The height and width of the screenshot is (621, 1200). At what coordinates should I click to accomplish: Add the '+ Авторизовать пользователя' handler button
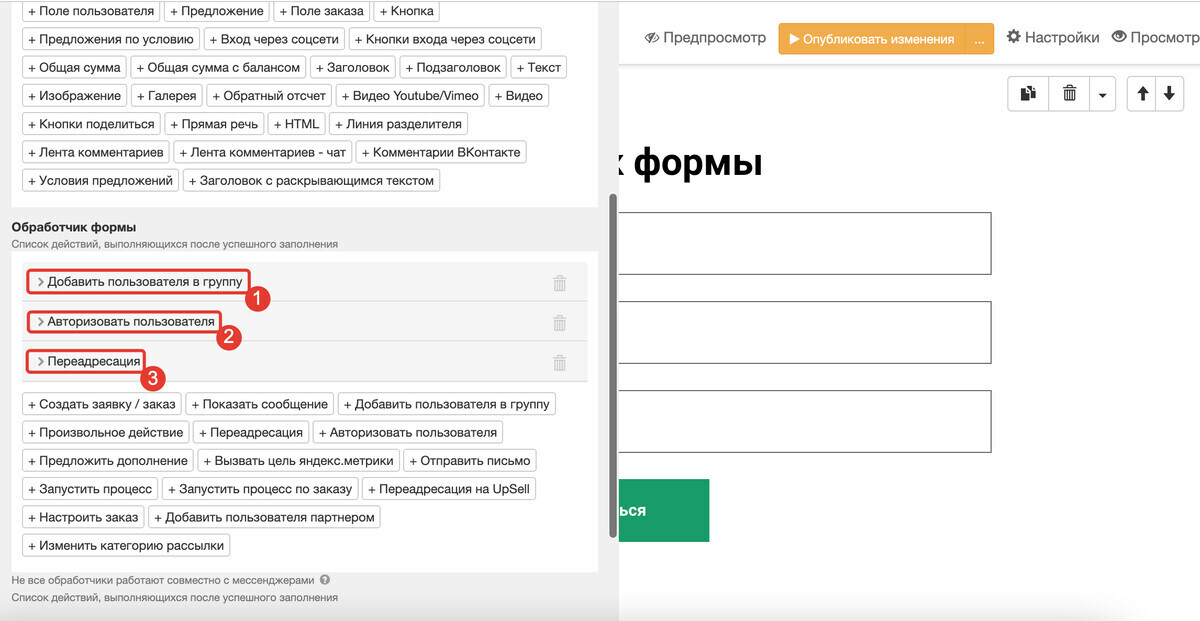coord(408,432)
